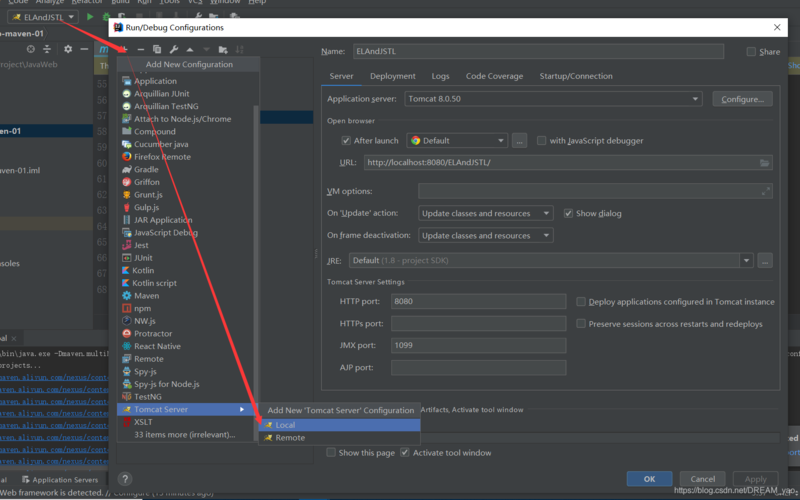Show 33 items more irrelevant entries

186,435
